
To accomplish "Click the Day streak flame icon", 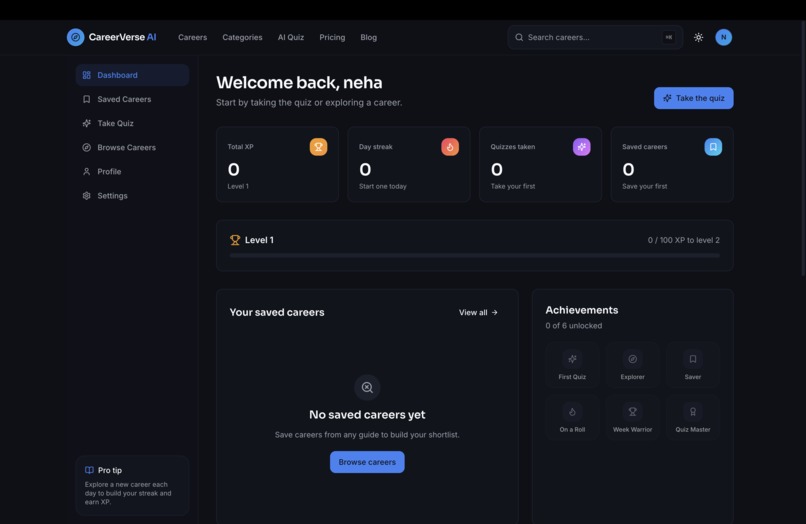I will click(x=450, y=147).
